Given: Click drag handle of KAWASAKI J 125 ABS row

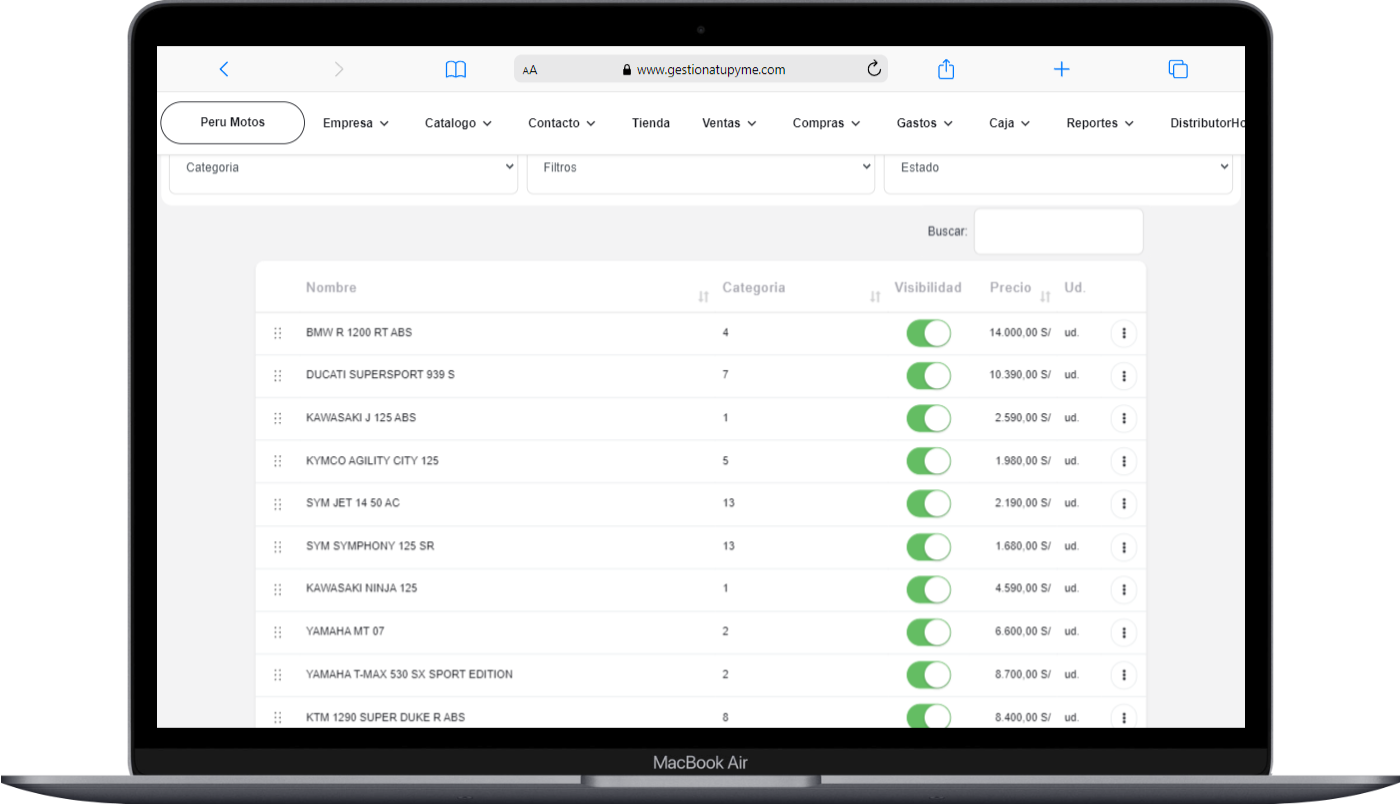Looking at the screenshot, I should pos(278,418).
